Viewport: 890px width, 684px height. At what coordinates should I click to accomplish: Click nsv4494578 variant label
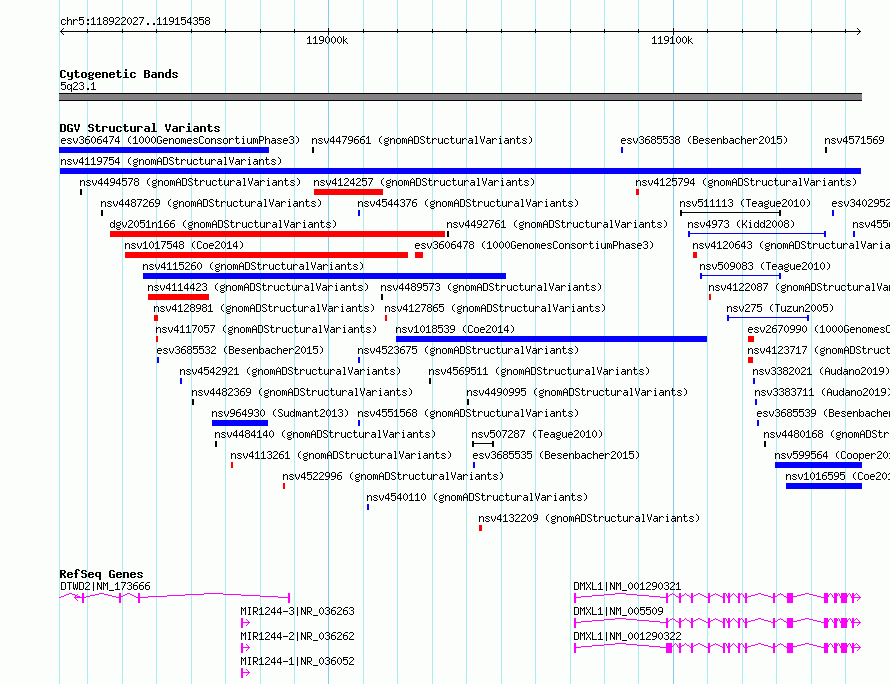[190, 182]
